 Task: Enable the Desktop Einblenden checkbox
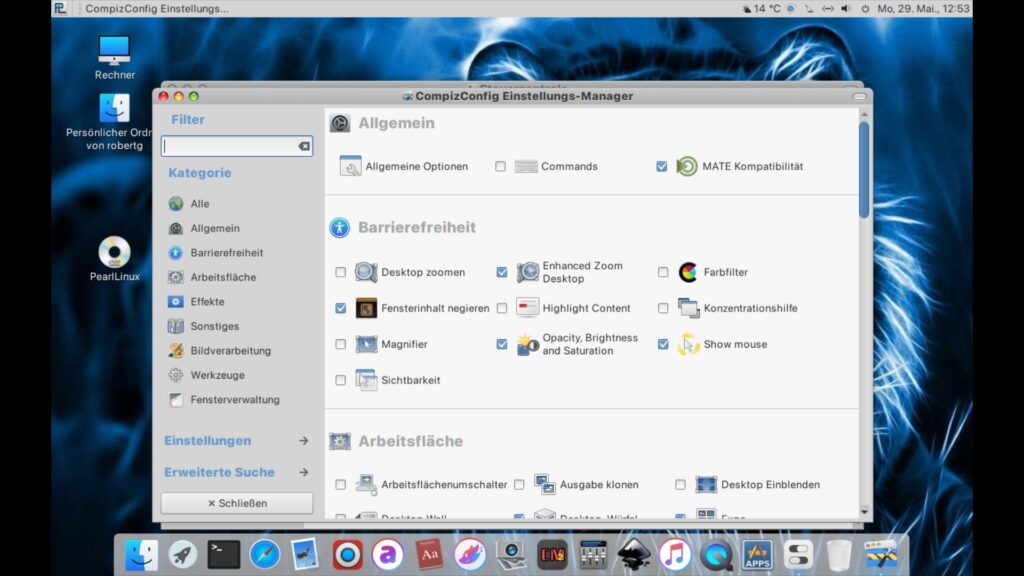pyautogui.click(x=680, y=485)
